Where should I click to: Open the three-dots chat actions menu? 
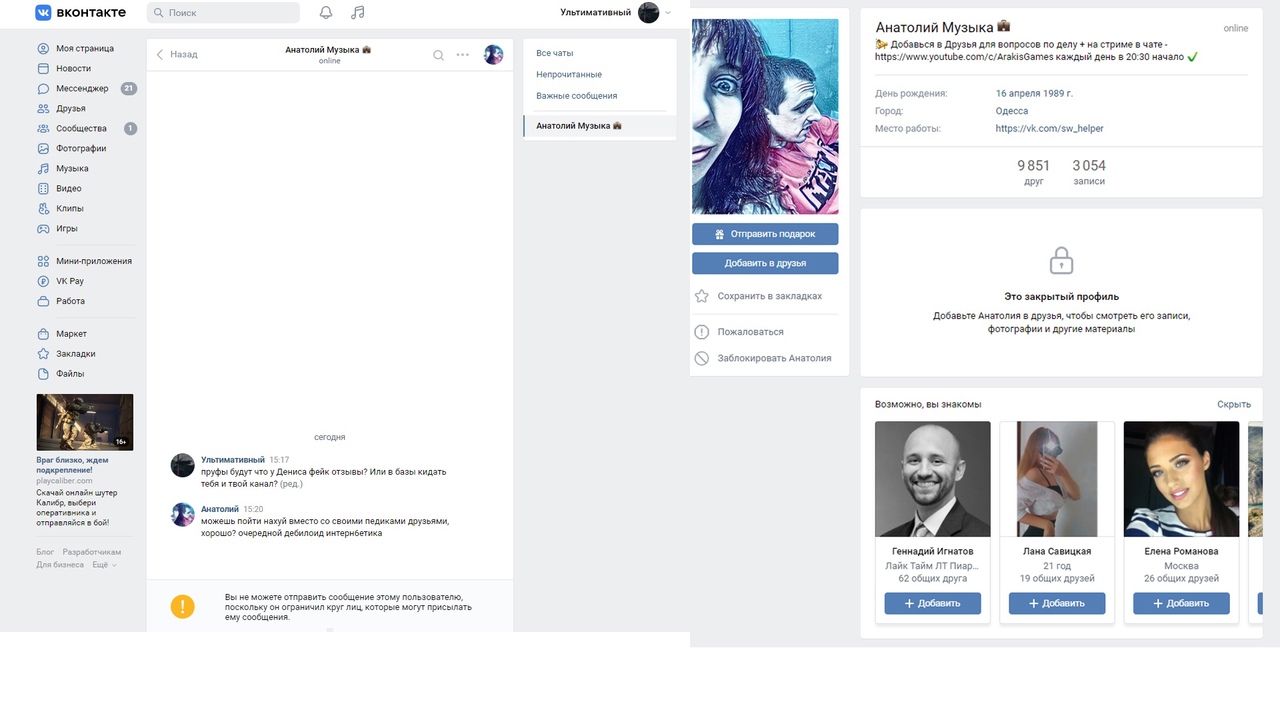pyautogui.click(x=462, y=55)
